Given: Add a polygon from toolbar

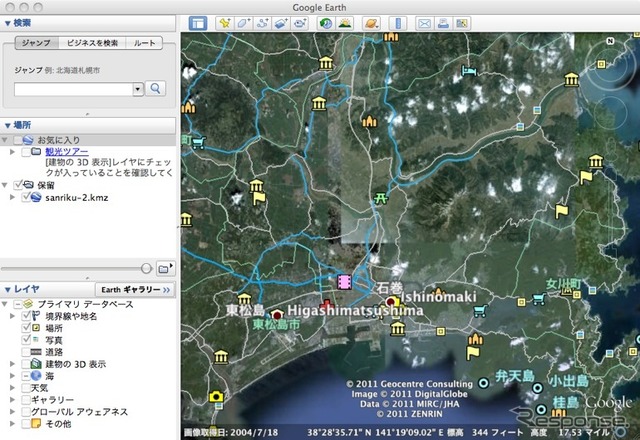Looking at the screenshot, I should click(244, 23).
